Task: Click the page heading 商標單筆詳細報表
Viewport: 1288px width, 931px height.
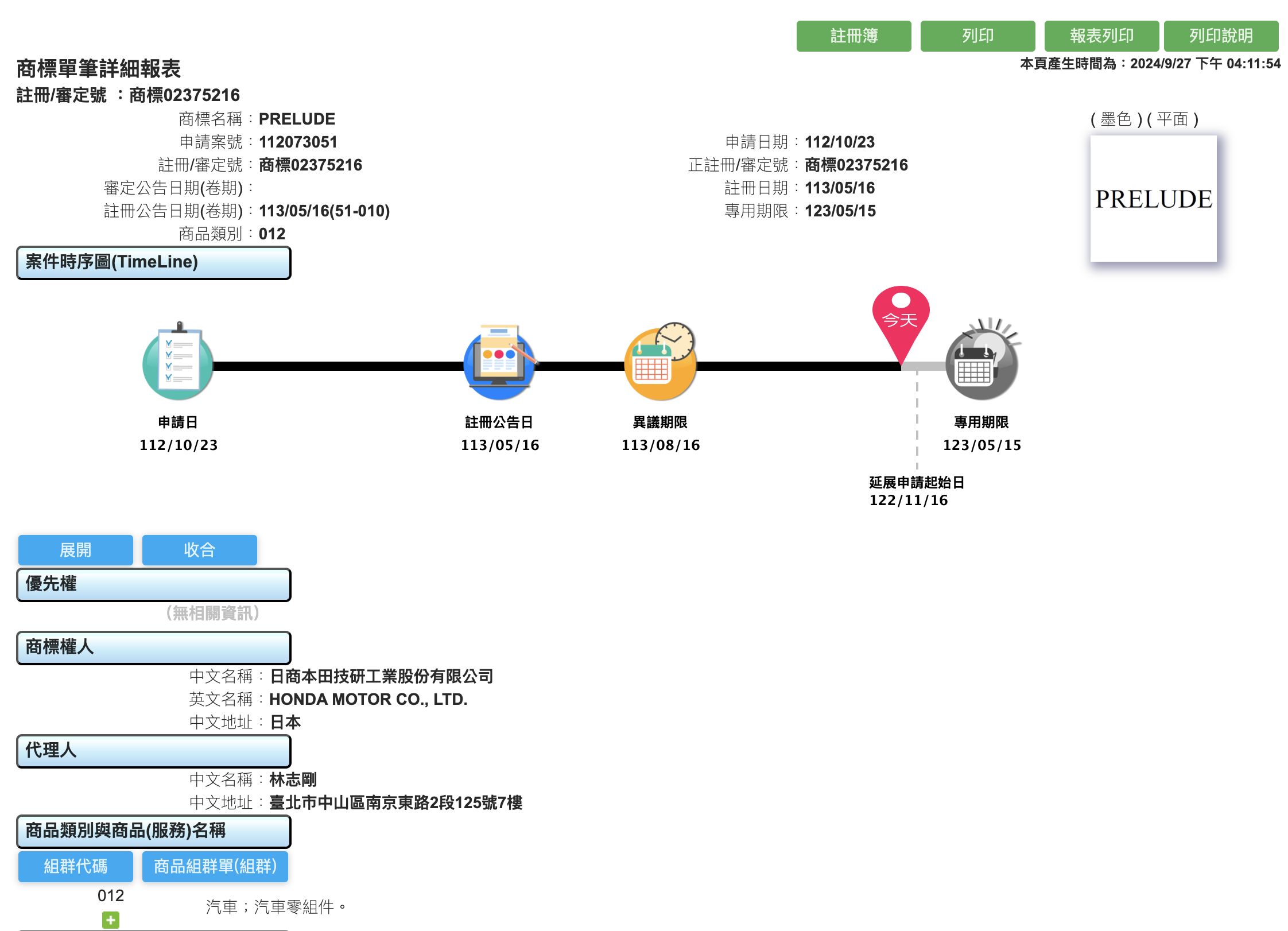Action: coord(98,68)
